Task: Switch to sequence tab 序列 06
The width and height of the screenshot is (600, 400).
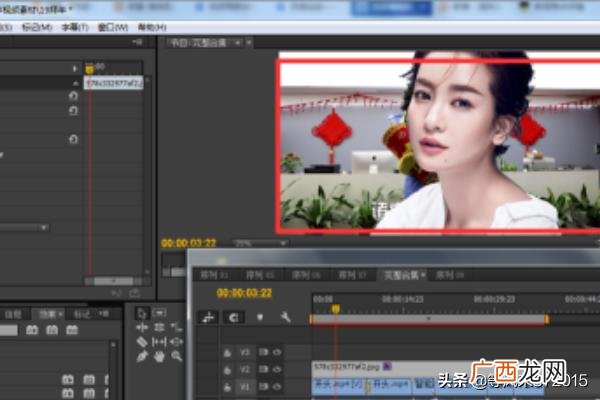Action: [306, 275]
